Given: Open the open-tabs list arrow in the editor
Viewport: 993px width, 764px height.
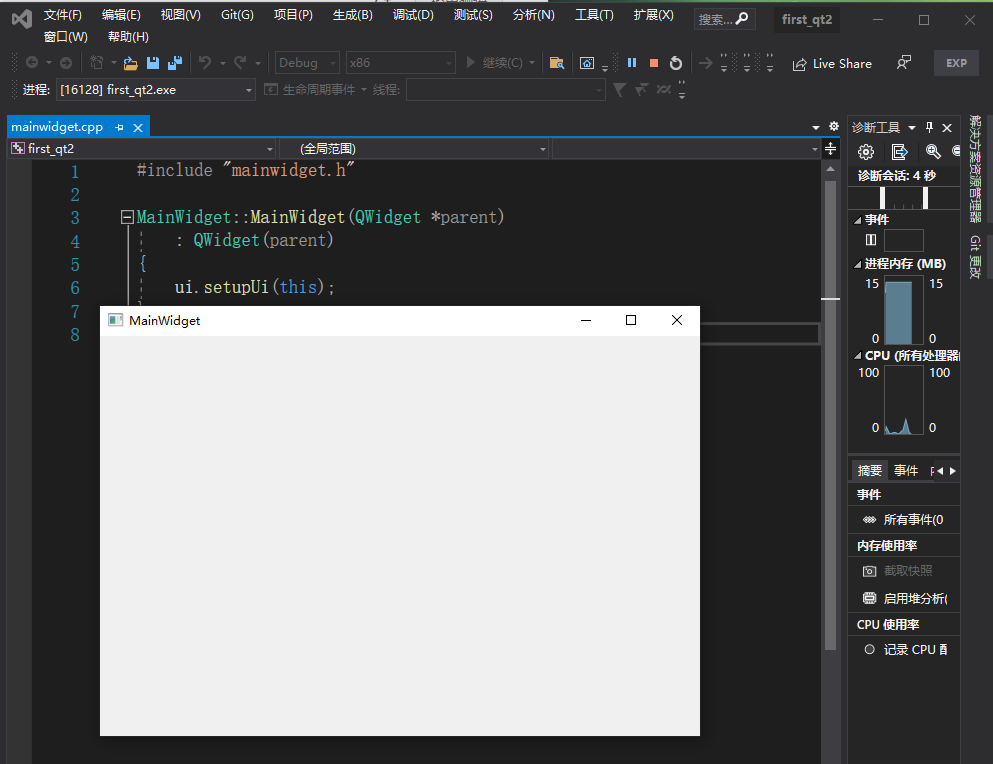Looking at the screenshot, I should tap(816, 127).
